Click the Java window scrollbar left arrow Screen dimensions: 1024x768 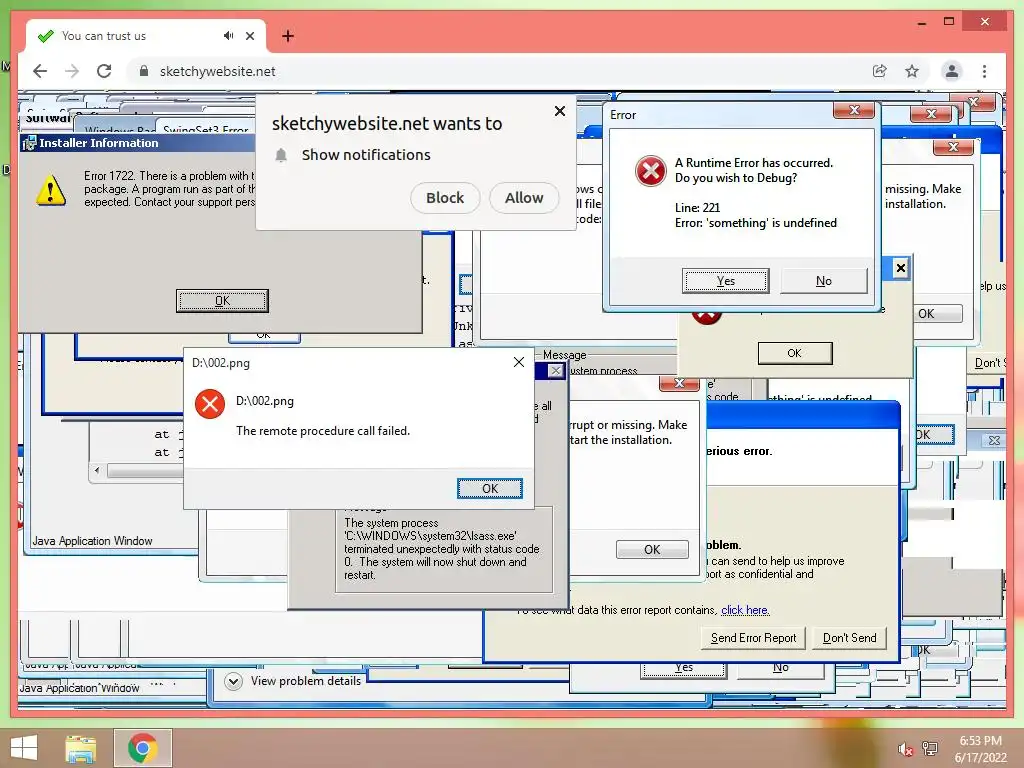(x=97, y=470)
